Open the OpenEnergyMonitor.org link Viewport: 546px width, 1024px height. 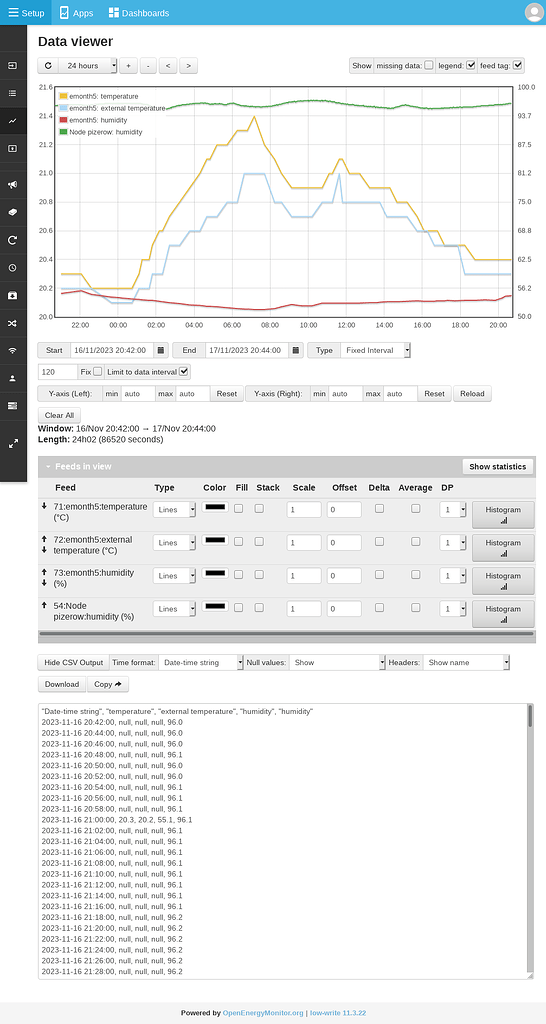point(263,1013)
